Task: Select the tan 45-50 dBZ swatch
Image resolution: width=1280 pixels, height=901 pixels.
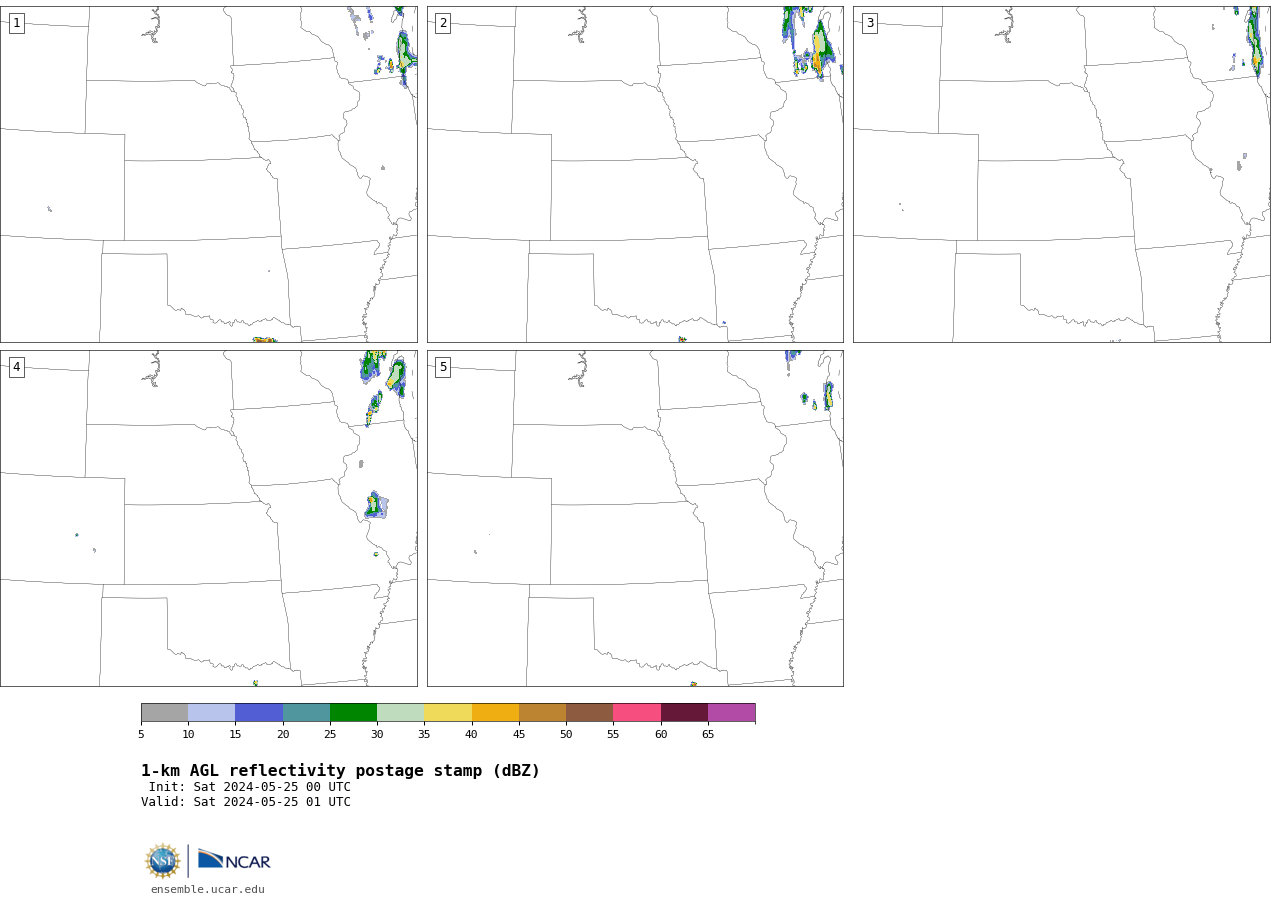Action: pos(542,712)
